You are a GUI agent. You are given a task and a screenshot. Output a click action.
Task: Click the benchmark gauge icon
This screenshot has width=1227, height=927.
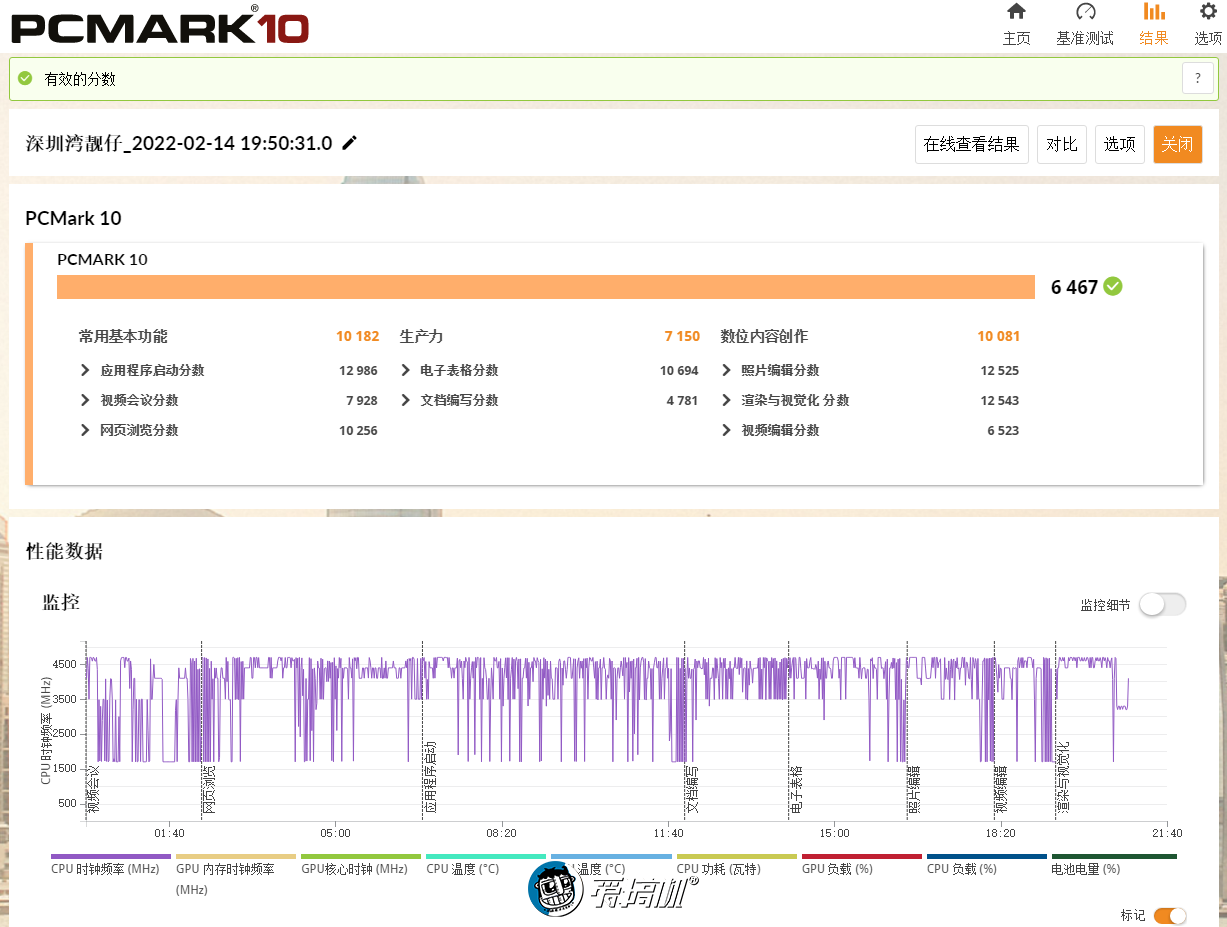click(1086, 12)
